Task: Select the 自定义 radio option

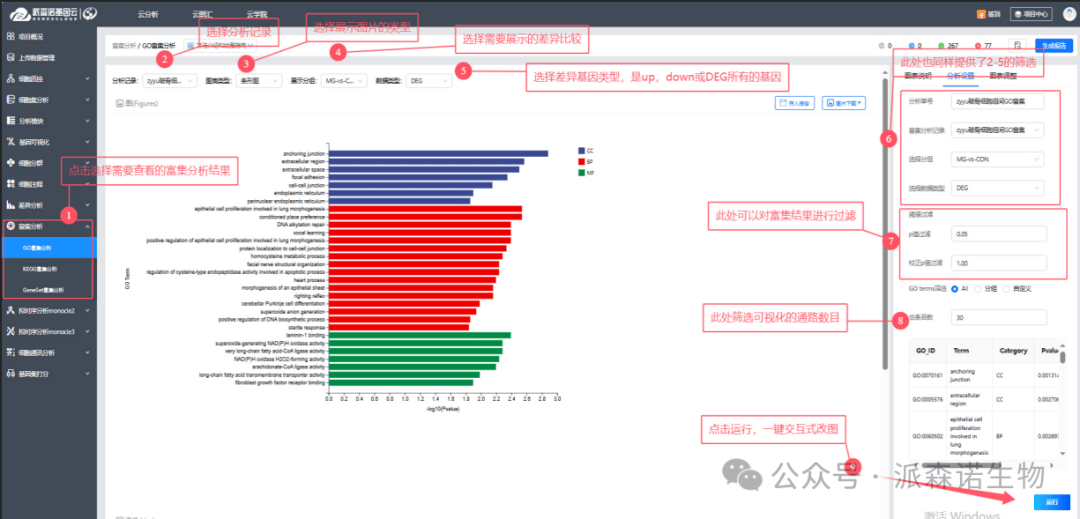Action: (x=1007, y=288)
